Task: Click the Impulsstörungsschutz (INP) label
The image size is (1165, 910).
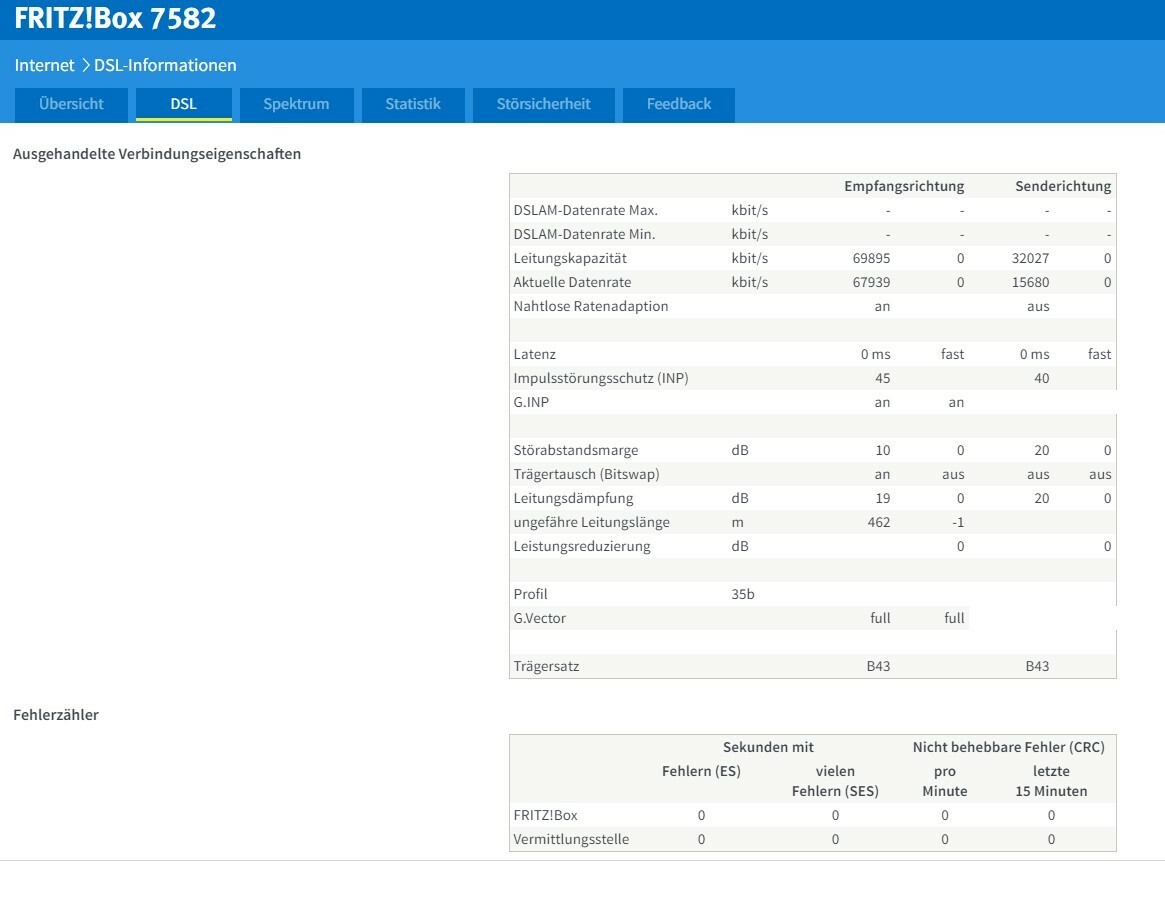Action: pyautogui.click(x=601, y=378)
